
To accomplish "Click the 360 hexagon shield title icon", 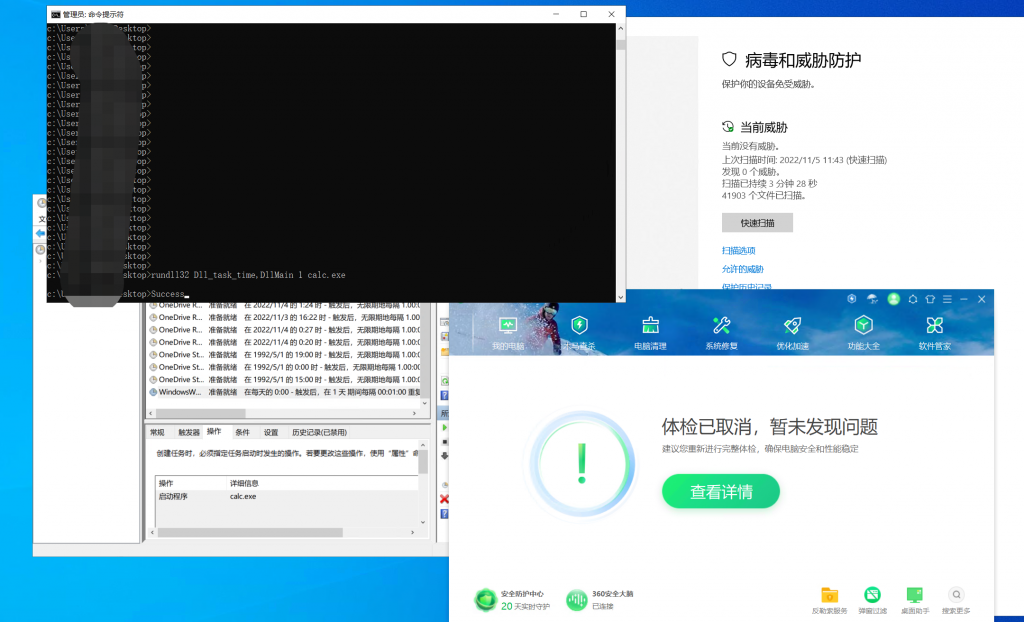I will [x=852, y=299].
